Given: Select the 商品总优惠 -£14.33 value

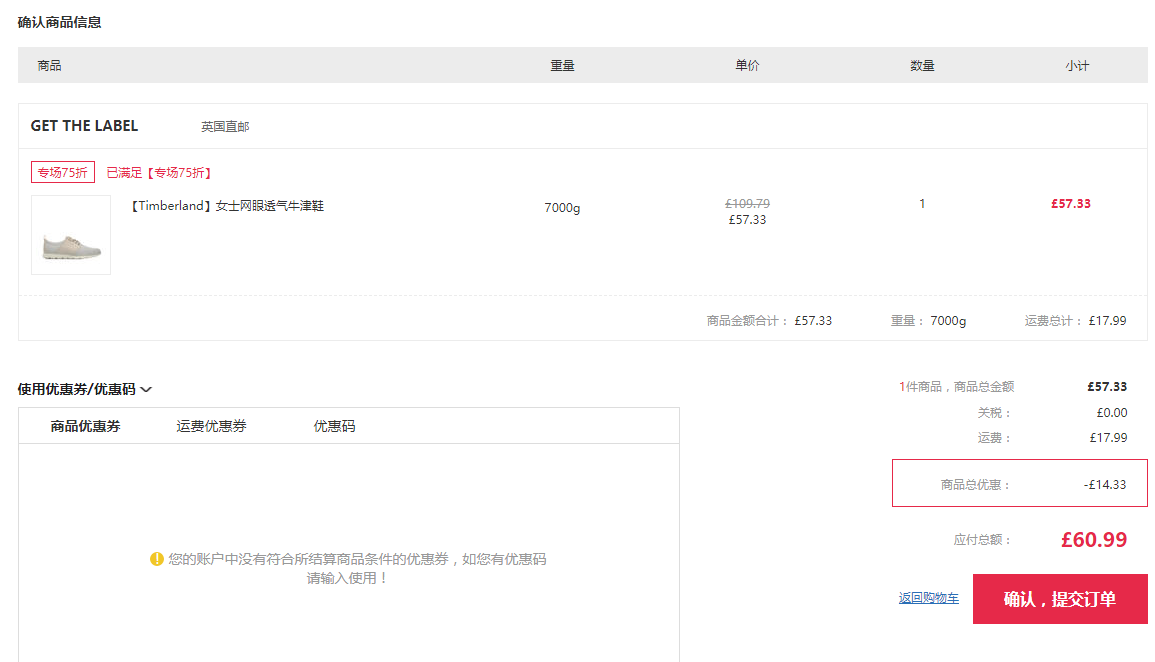Looking at the screenshot, I should pos(1105,485).
